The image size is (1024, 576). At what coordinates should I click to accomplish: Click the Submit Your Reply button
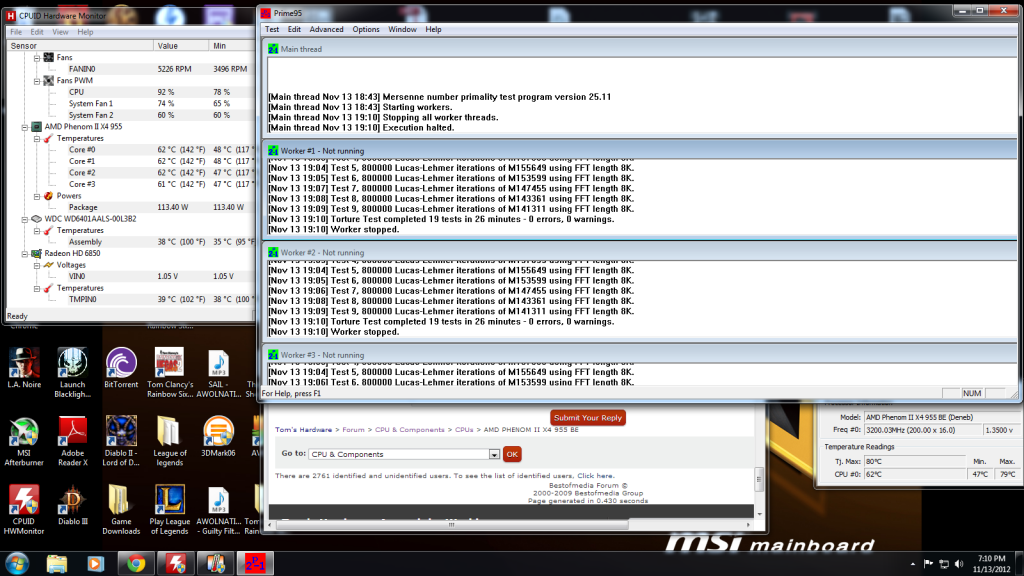(588, 418)
